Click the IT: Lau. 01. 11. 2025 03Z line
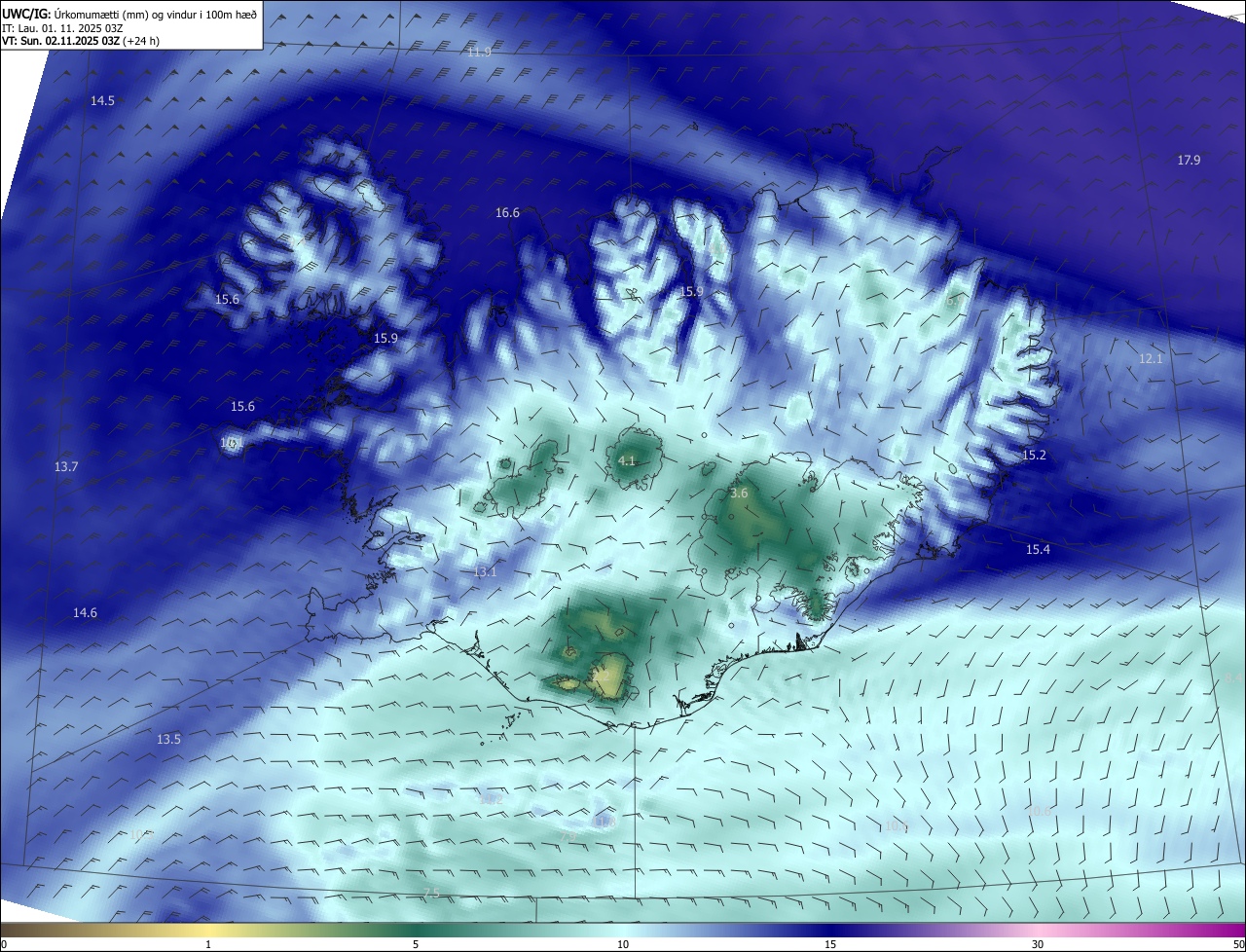Viewport: 1246px width, 952px height. (x=62, y=27)
